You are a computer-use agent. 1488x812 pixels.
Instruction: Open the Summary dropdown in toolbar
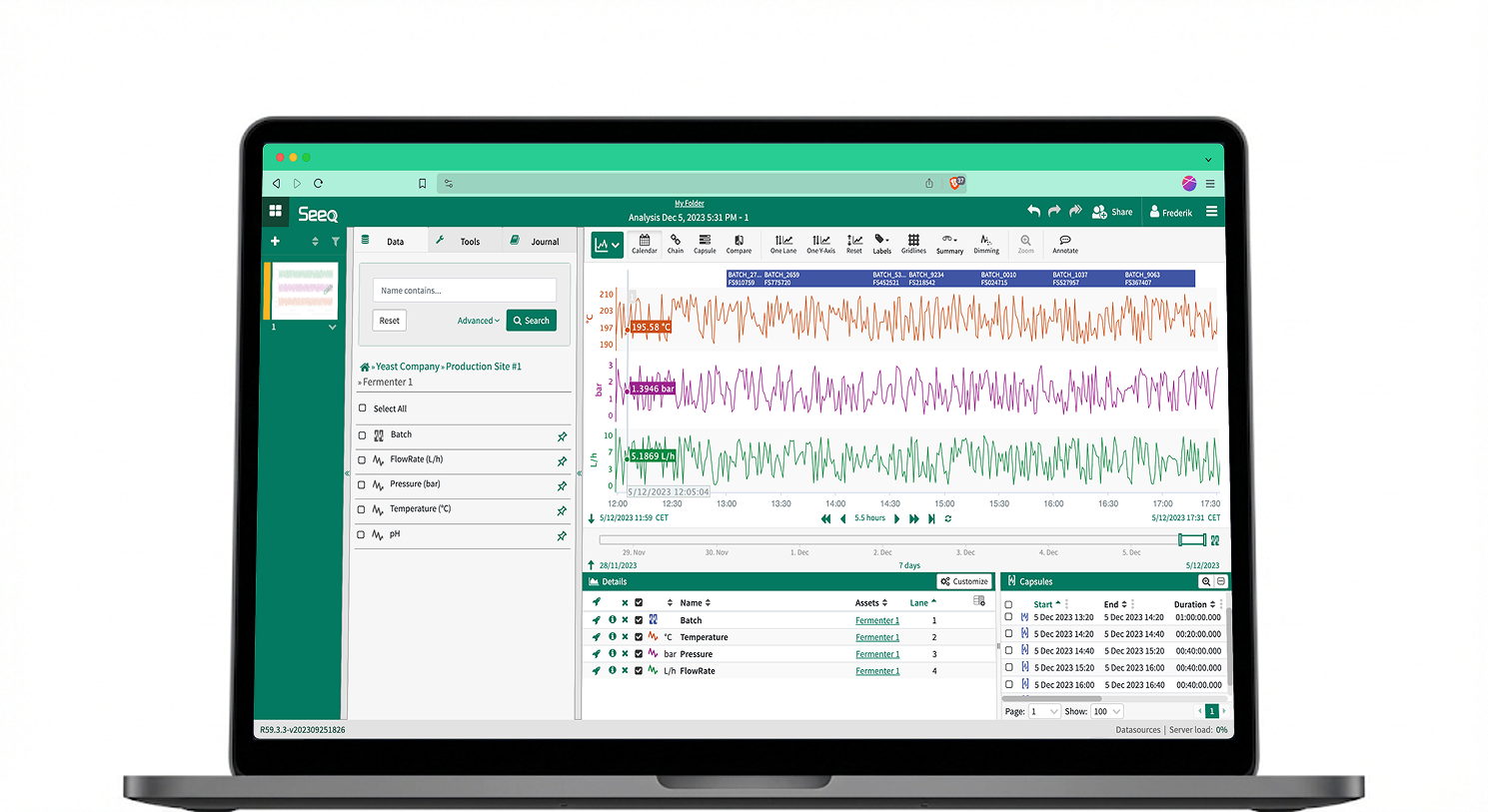click(949, 244)
